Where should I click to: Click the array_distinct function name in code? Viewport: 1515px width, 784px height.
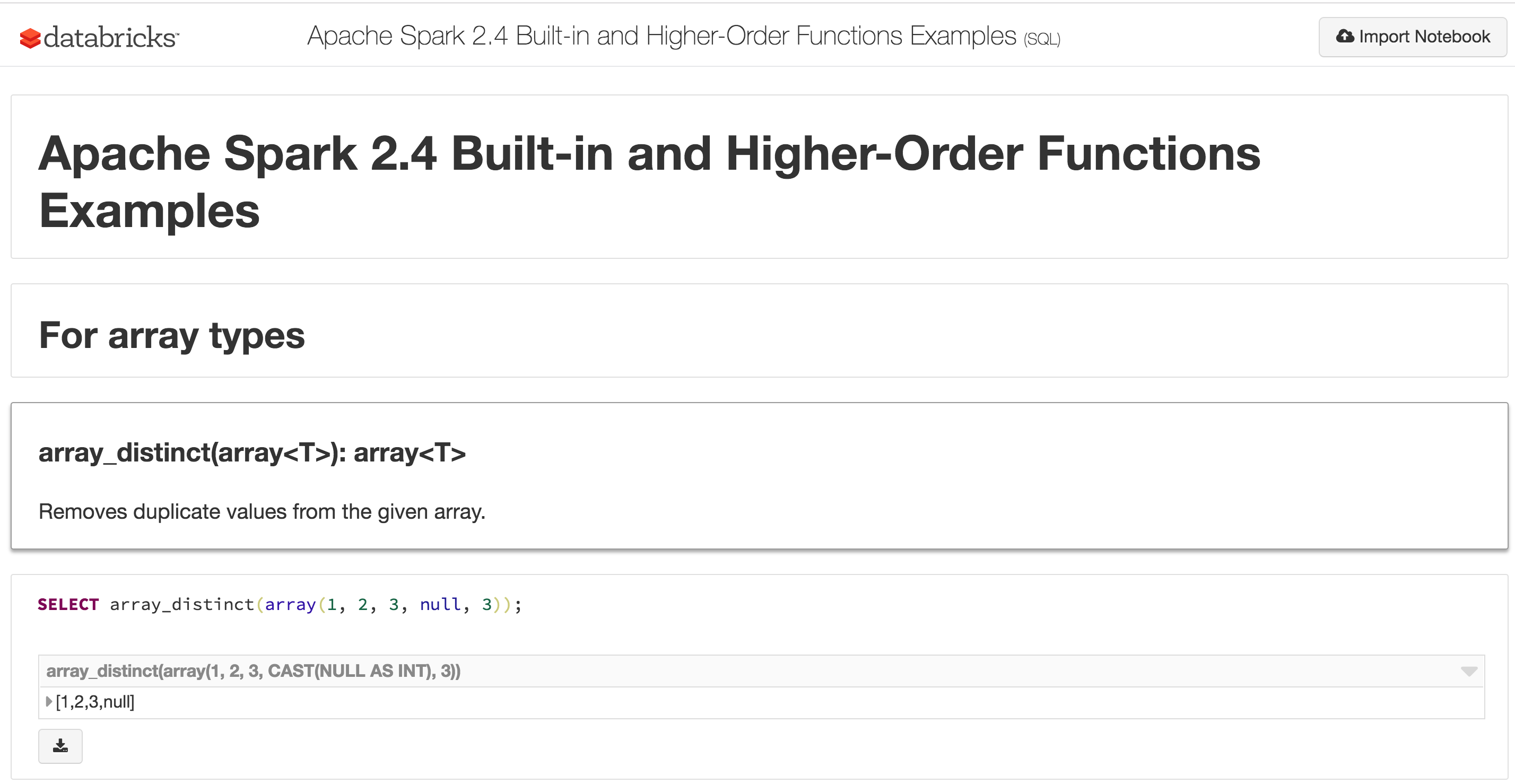(x=182, y=605)
